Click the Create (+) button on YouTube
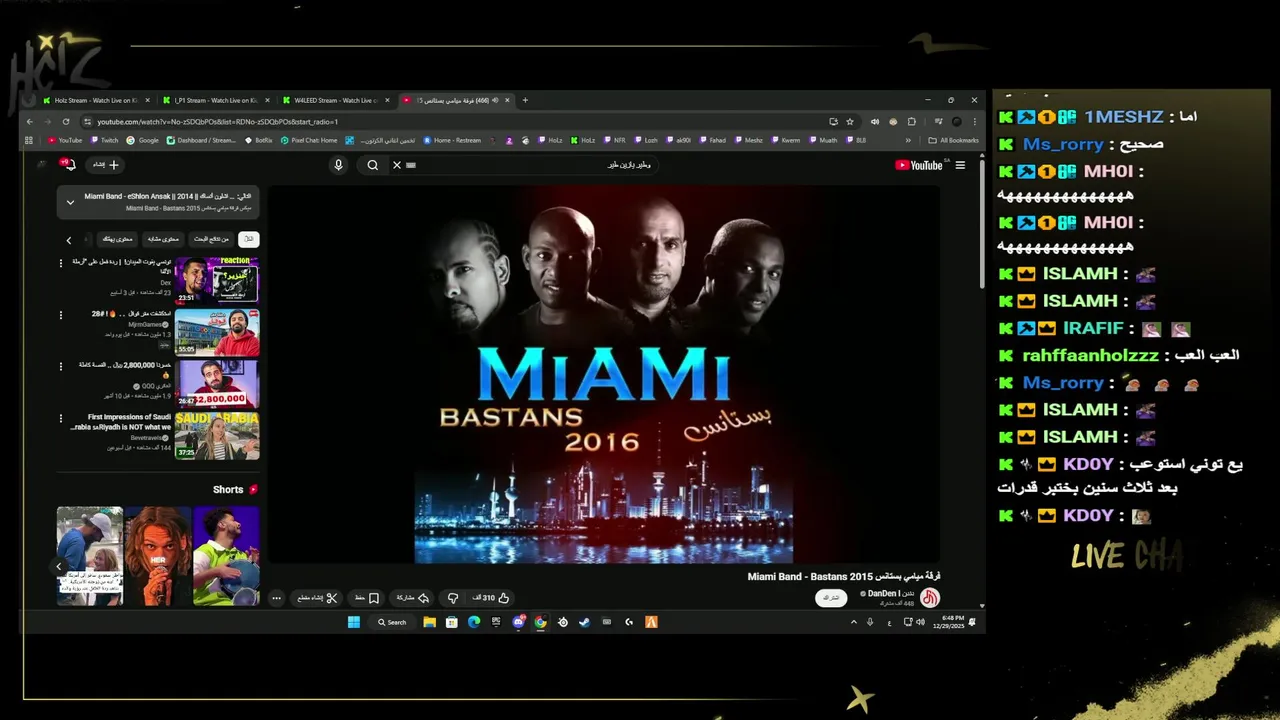Viewport: 1280px width, 720px height. 106,165
